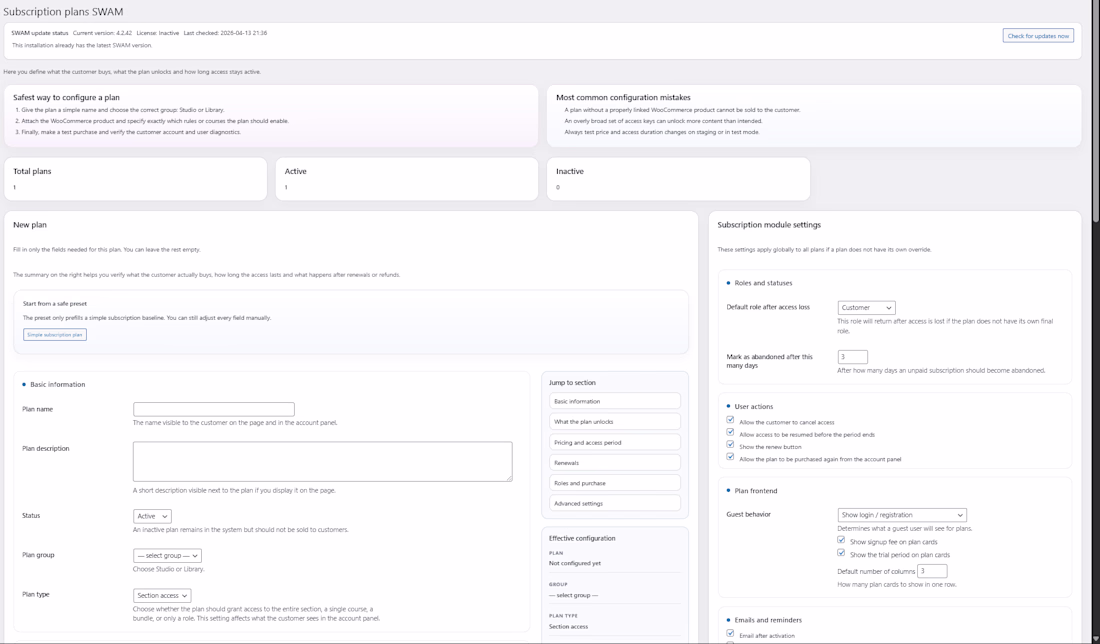
Task: Disable Show signup fee on plan cards
Action: pos(841,540)
